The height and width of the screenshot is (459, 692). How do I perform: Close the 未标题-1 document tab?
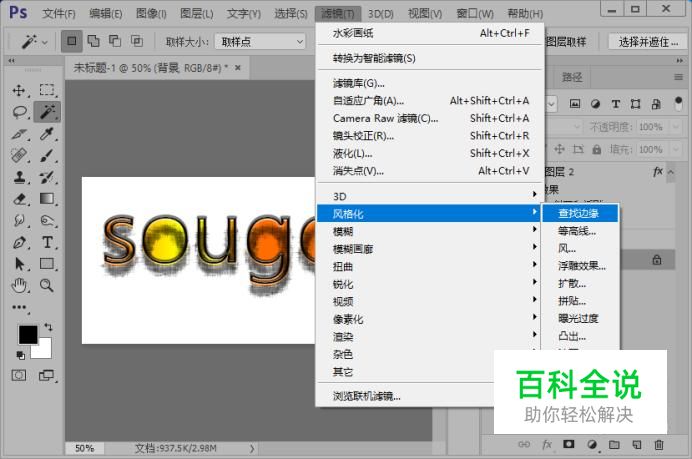click(238, 68)
